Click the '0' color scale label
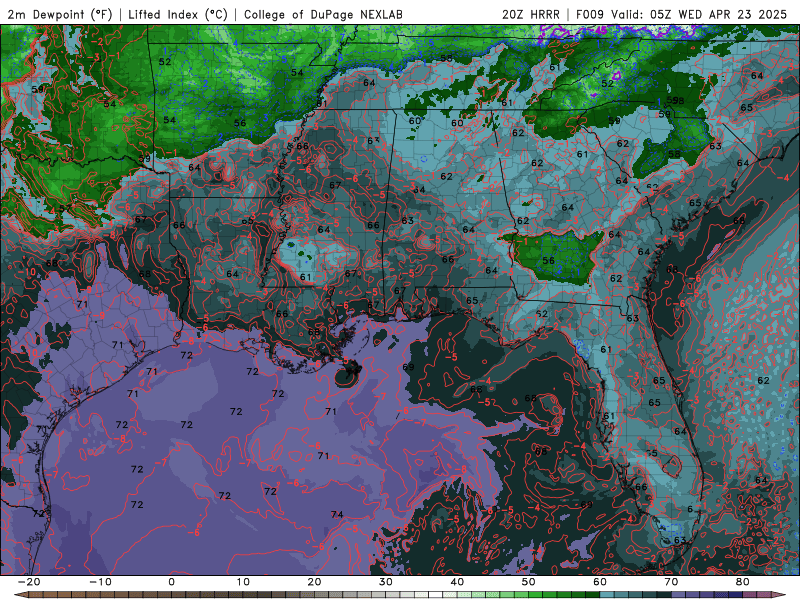This screenshot has height=600, width=800. [x=171, y=582]
